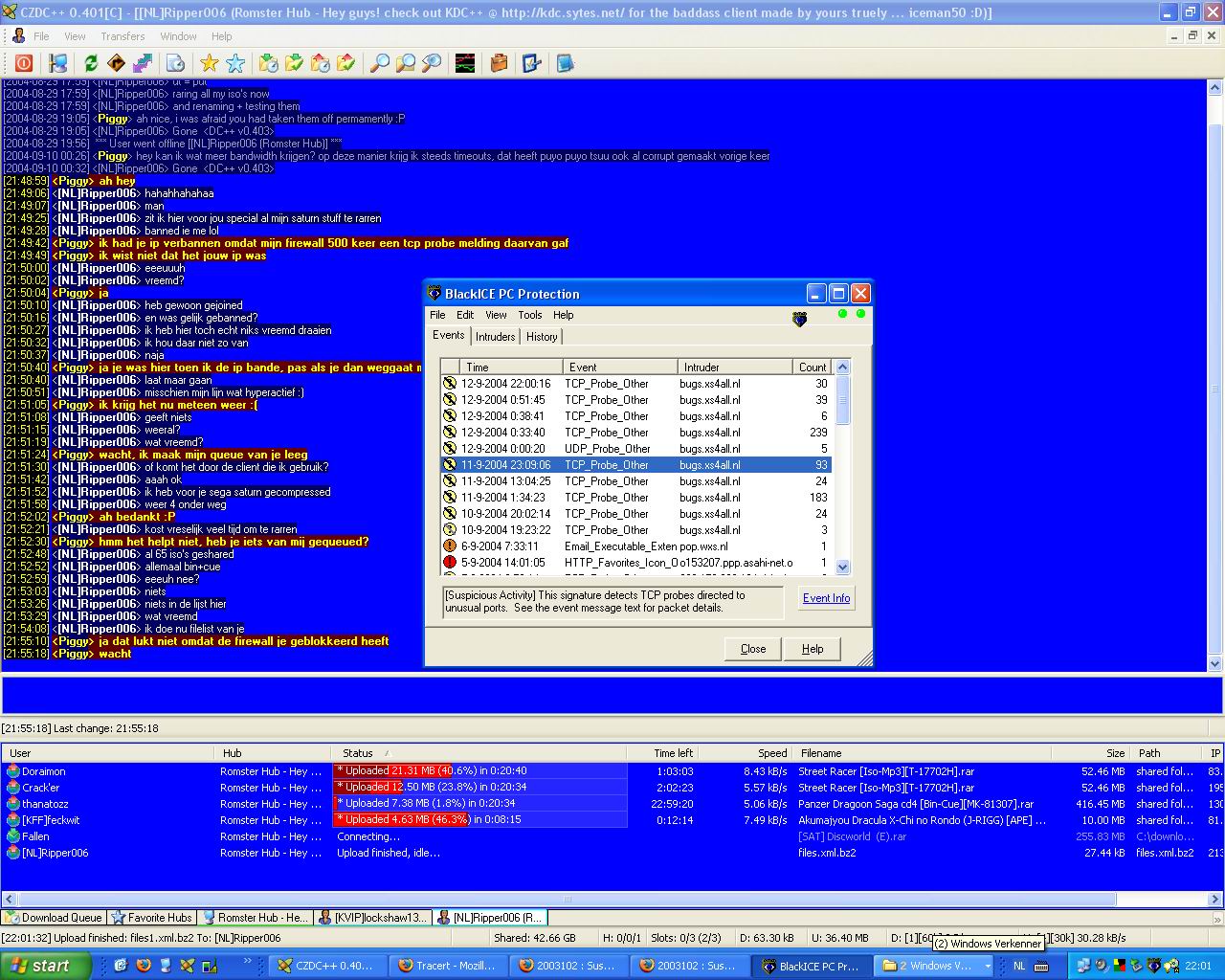
Task: Switch to Intruders tab in BlackICE
Action: pos(495,337)
